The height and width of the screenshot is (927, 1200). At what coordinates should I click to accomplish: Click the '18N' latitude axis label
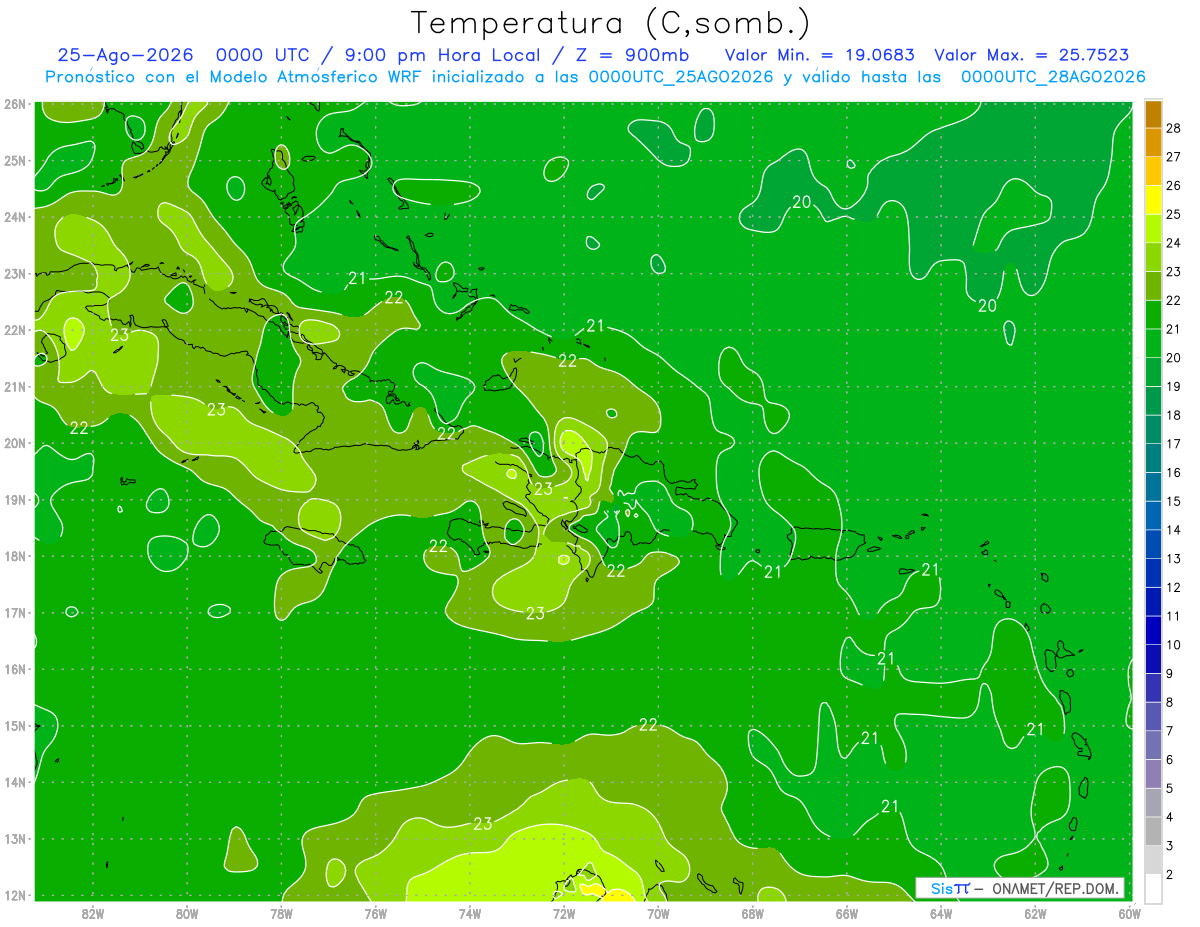click(15, 556)
